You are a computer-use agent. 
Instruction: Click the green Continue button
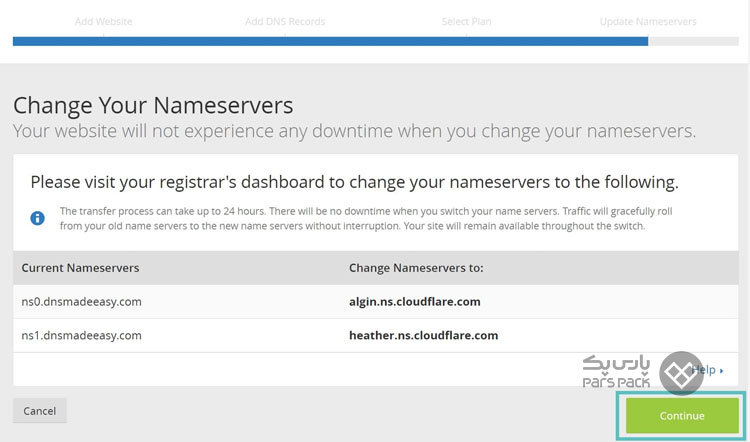point(682,416)
